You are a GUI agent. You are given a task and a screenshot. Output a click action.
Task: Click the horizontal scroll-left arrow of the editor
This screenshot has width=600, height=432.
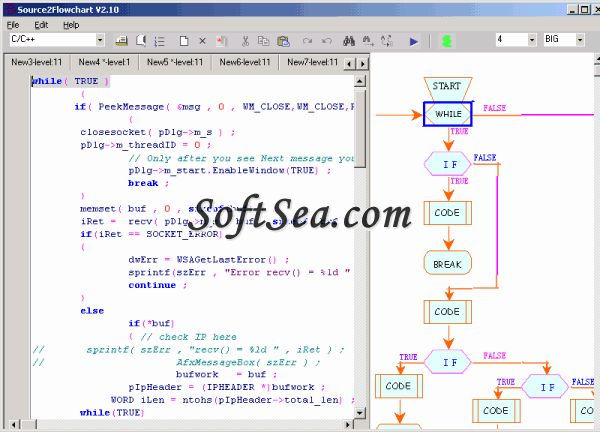tap(14, 424)
